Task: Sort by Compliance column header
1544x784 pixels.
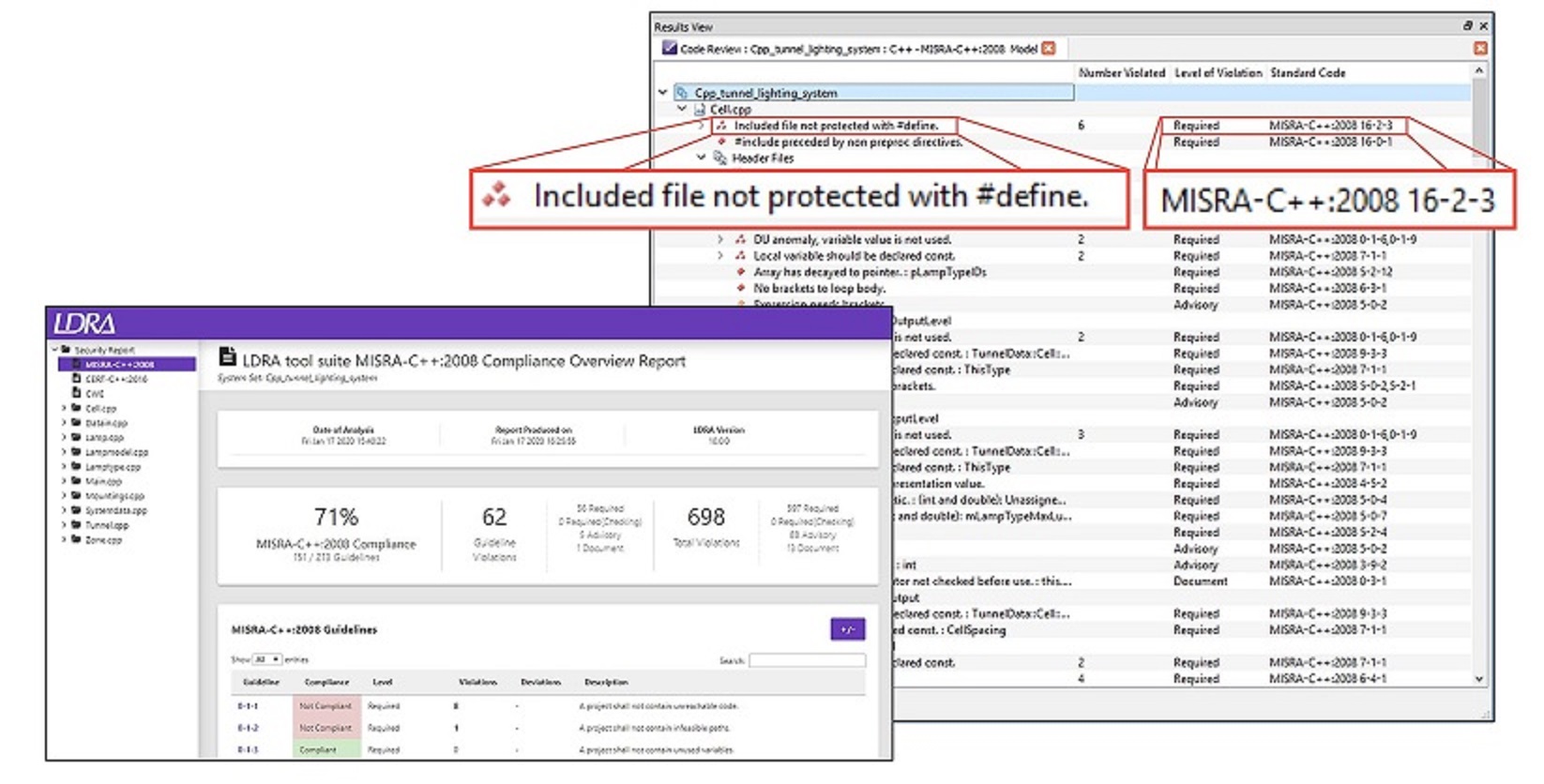Action: click(x=326, y=682)
